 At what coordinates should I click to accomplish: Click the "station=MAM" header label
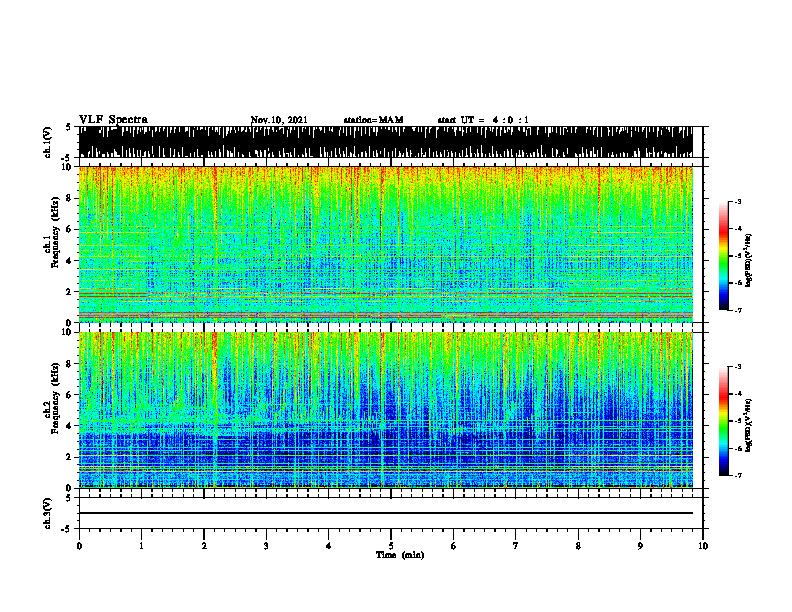373,120
